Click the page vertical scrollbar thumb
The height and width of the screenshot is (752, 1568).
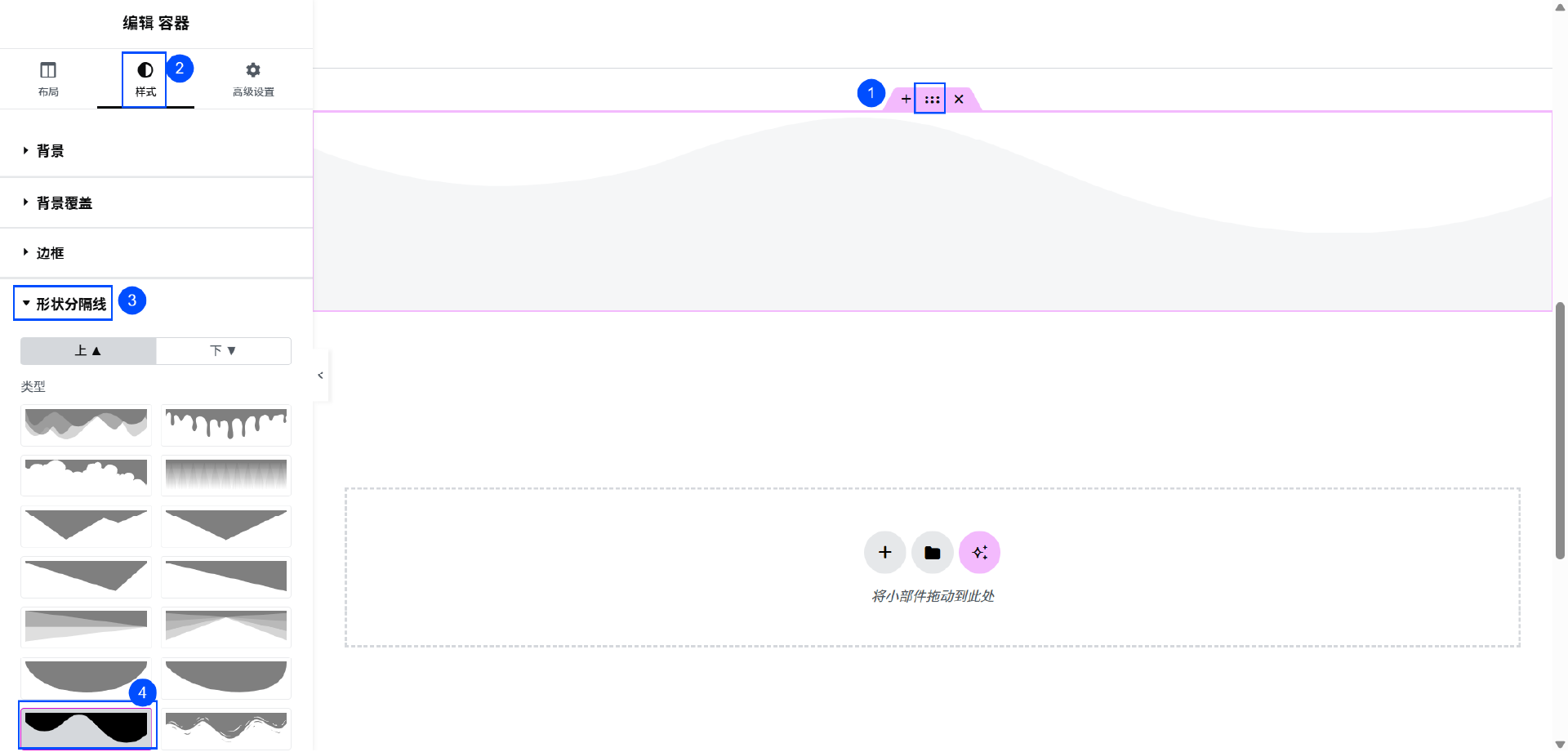click(1560, 430)
